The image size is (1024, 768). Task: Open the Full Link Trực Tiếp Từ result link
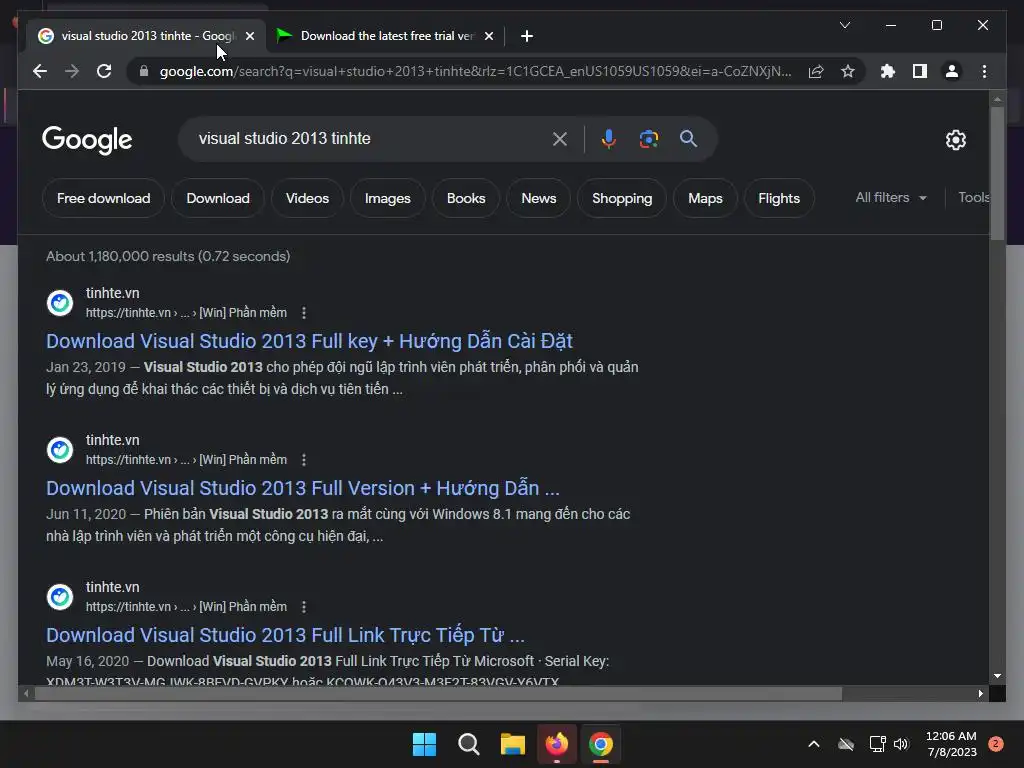coord(285,635)
